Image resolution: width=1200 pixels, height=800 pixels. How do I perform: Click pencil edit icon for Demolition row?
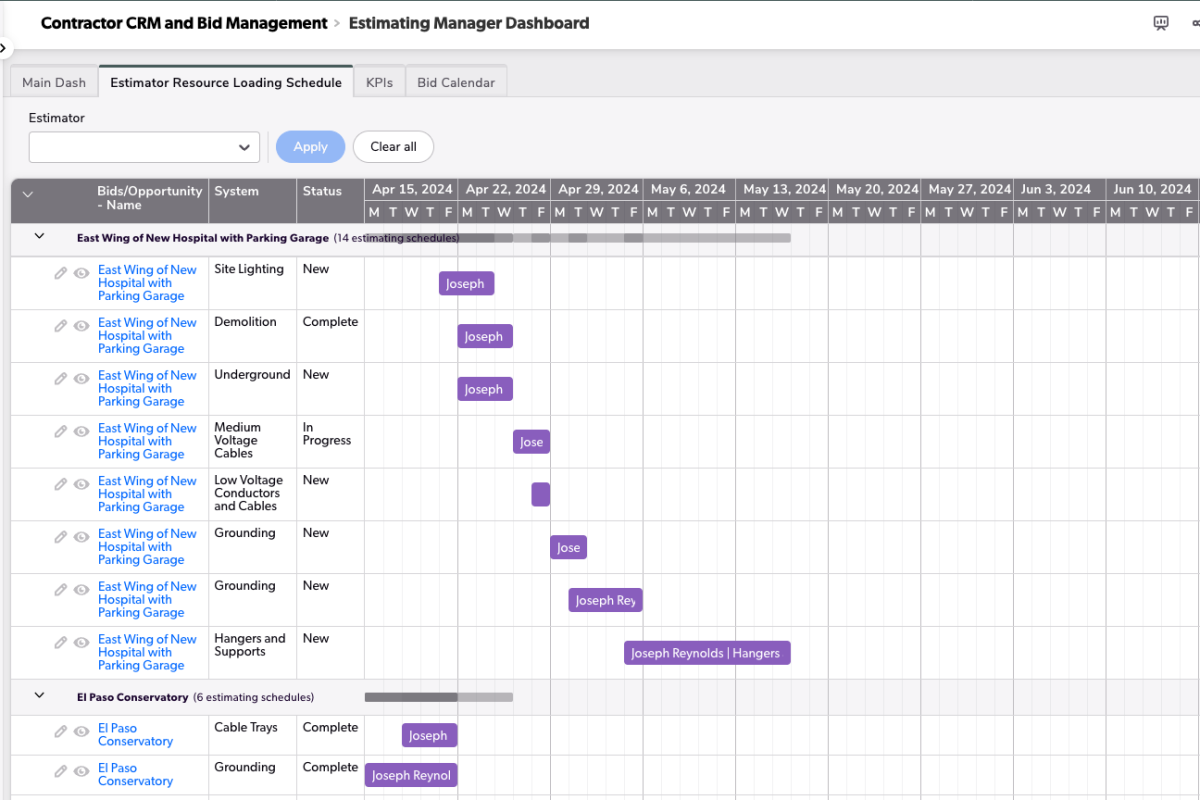[61, 325]
